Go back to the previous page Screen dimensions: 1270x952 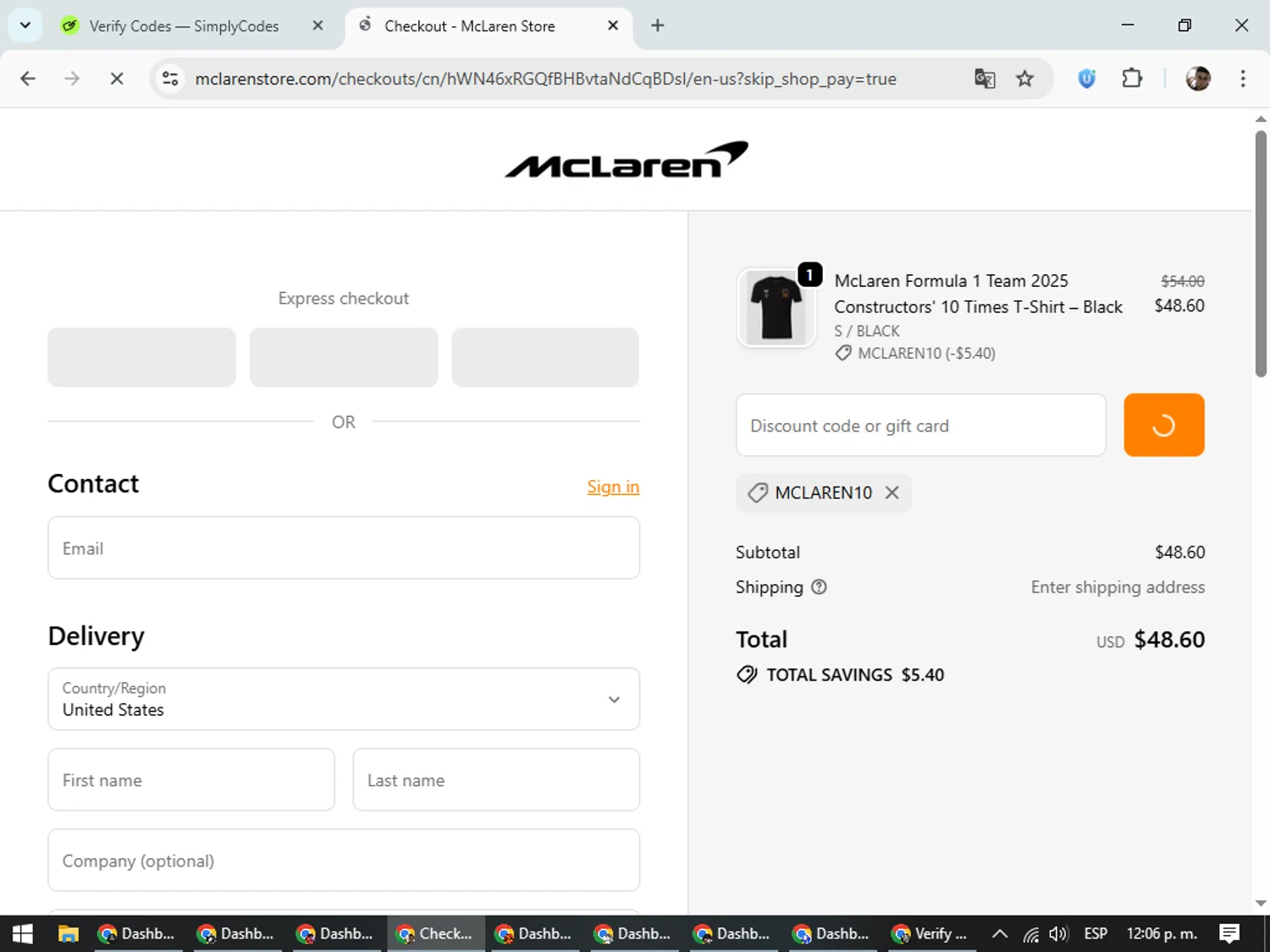click(28, 79)
